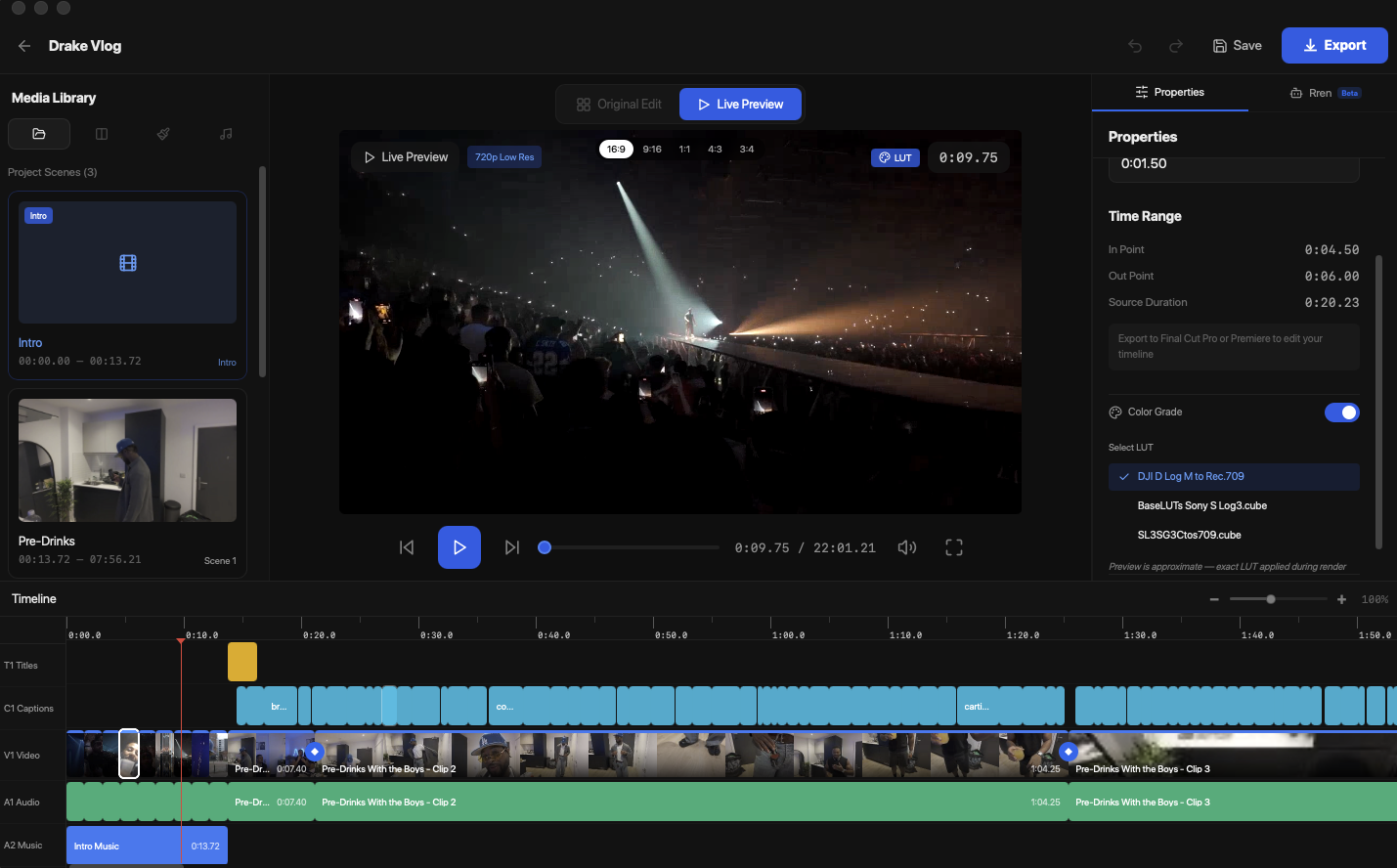Click the back arrow next to Drake Vlog
This screenshot has height=868, width=1397.
pyautogui.click(x=24, y=46)
